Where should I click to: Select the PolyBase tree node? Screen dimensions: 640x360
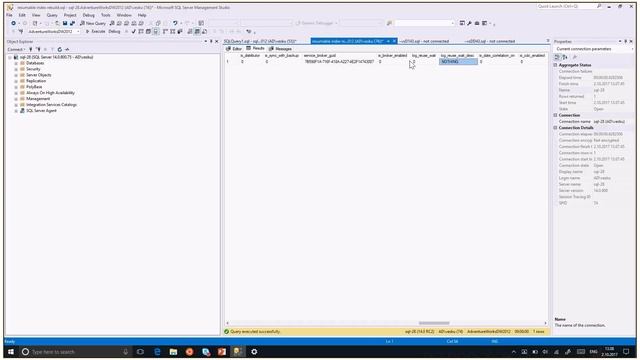tap(34, 87)
